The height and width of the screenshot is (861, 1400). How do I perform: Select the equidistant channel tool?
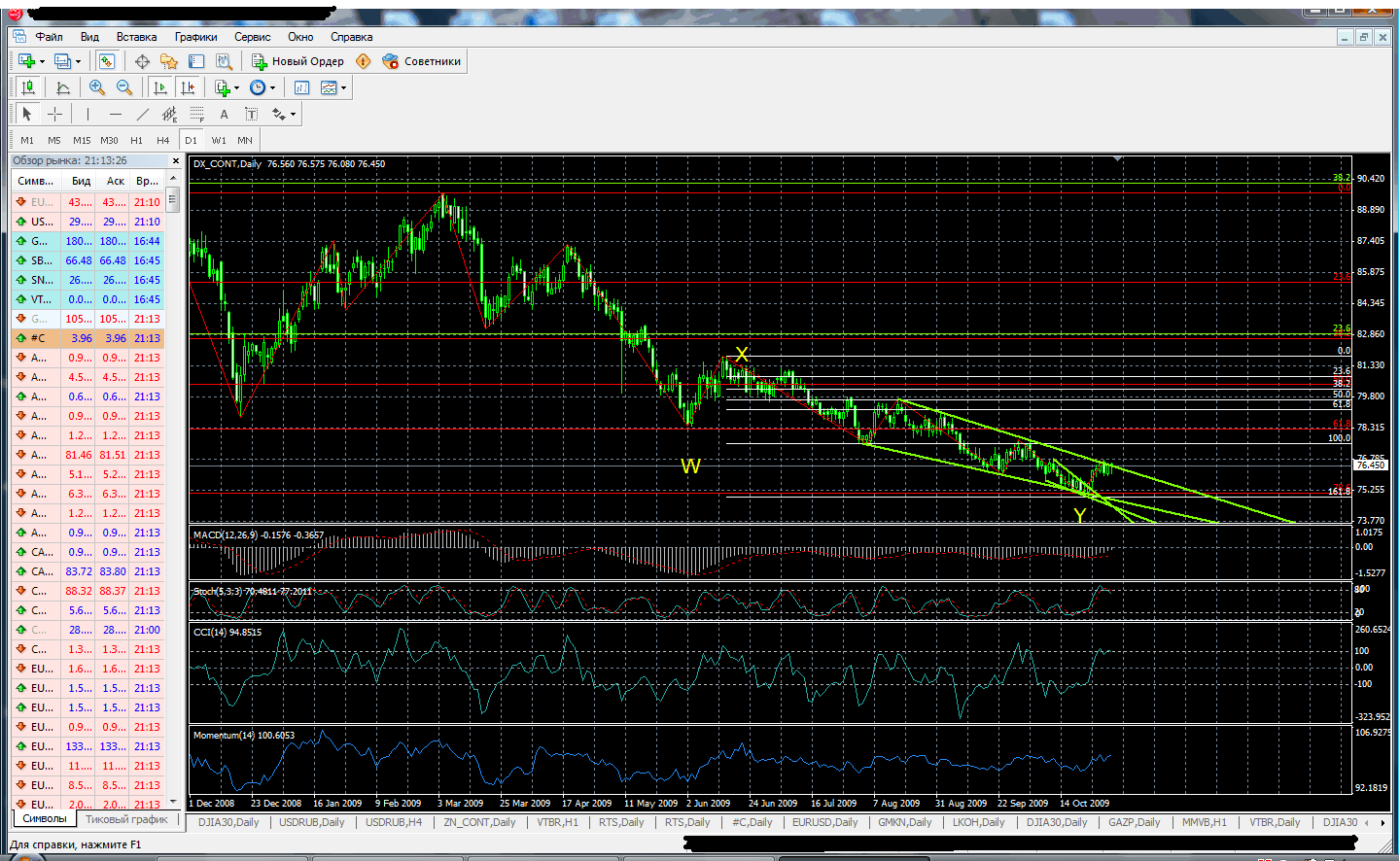click(x=169, y=114)
